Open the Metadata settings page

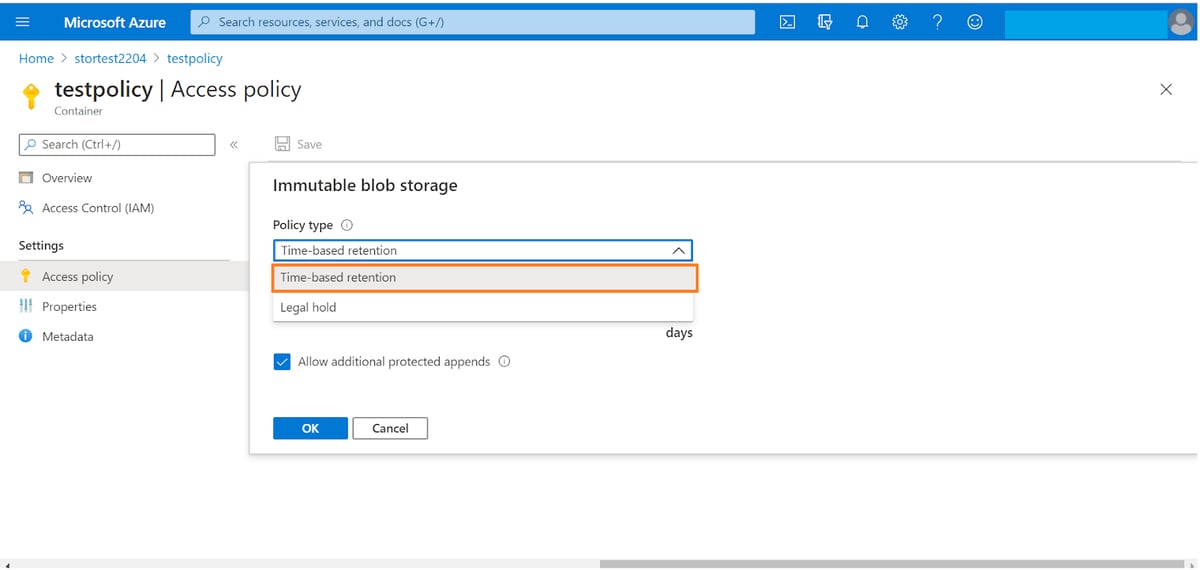click(x=67, y=337)
